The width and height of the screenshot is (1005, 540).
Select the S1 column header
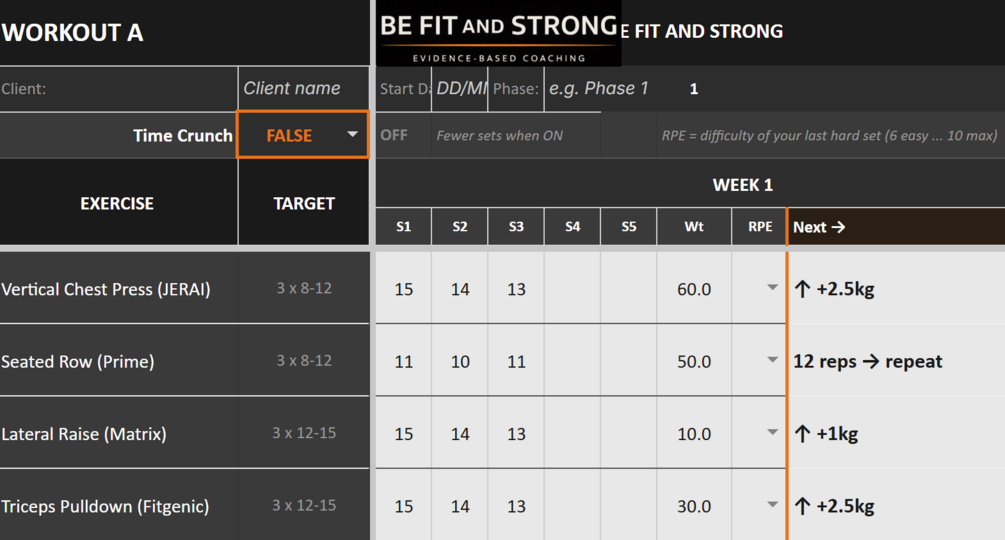403,227
